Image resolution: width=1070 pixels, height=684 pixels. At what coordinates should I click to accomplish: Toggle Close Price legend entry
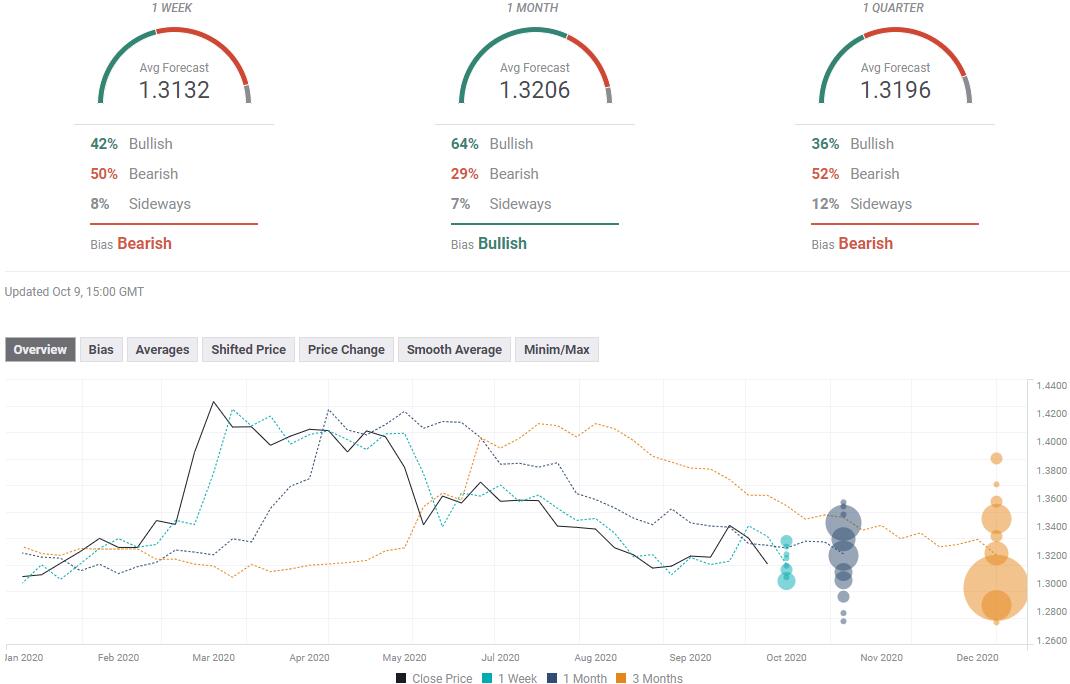tap(435, 678)
